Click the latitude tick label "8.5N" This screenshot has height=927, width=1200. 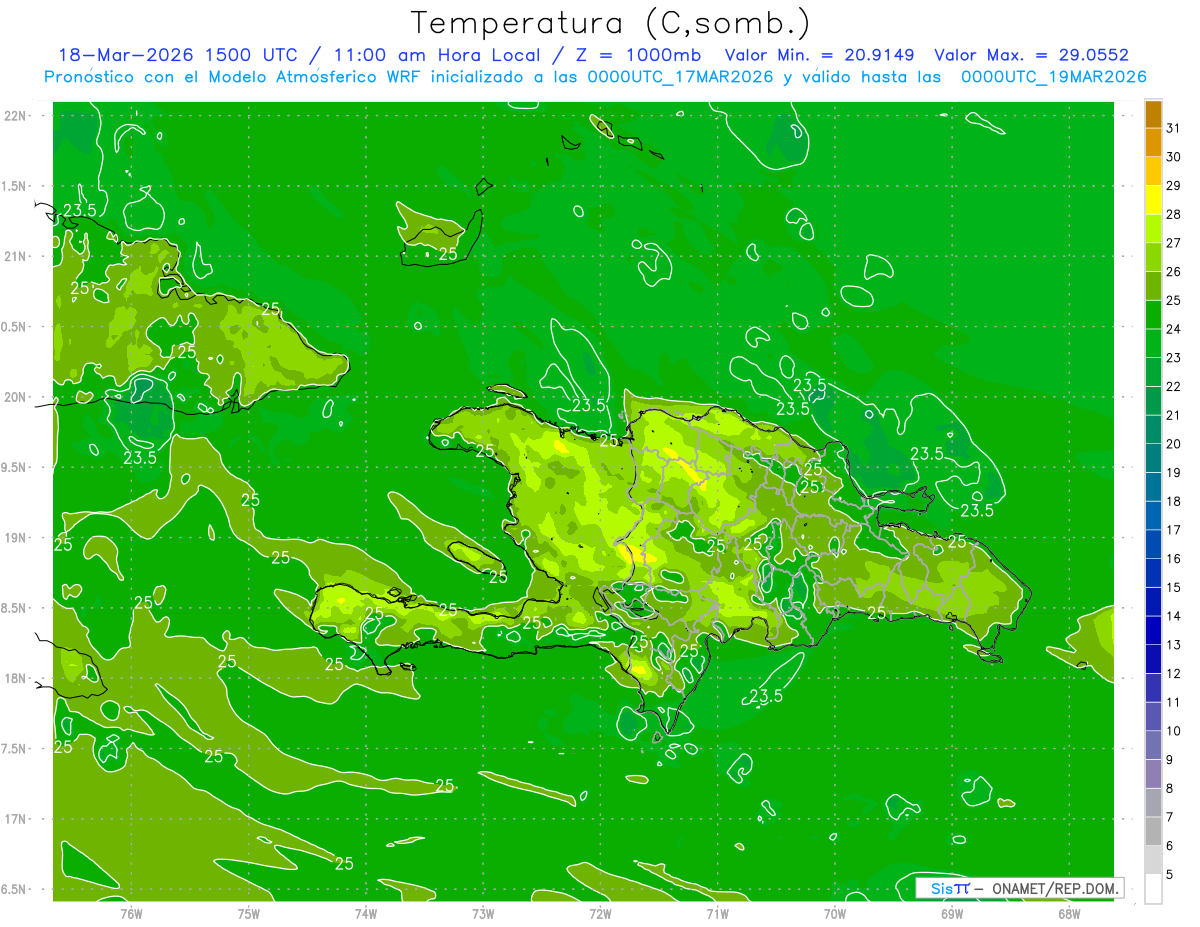(x=15, y=608)
